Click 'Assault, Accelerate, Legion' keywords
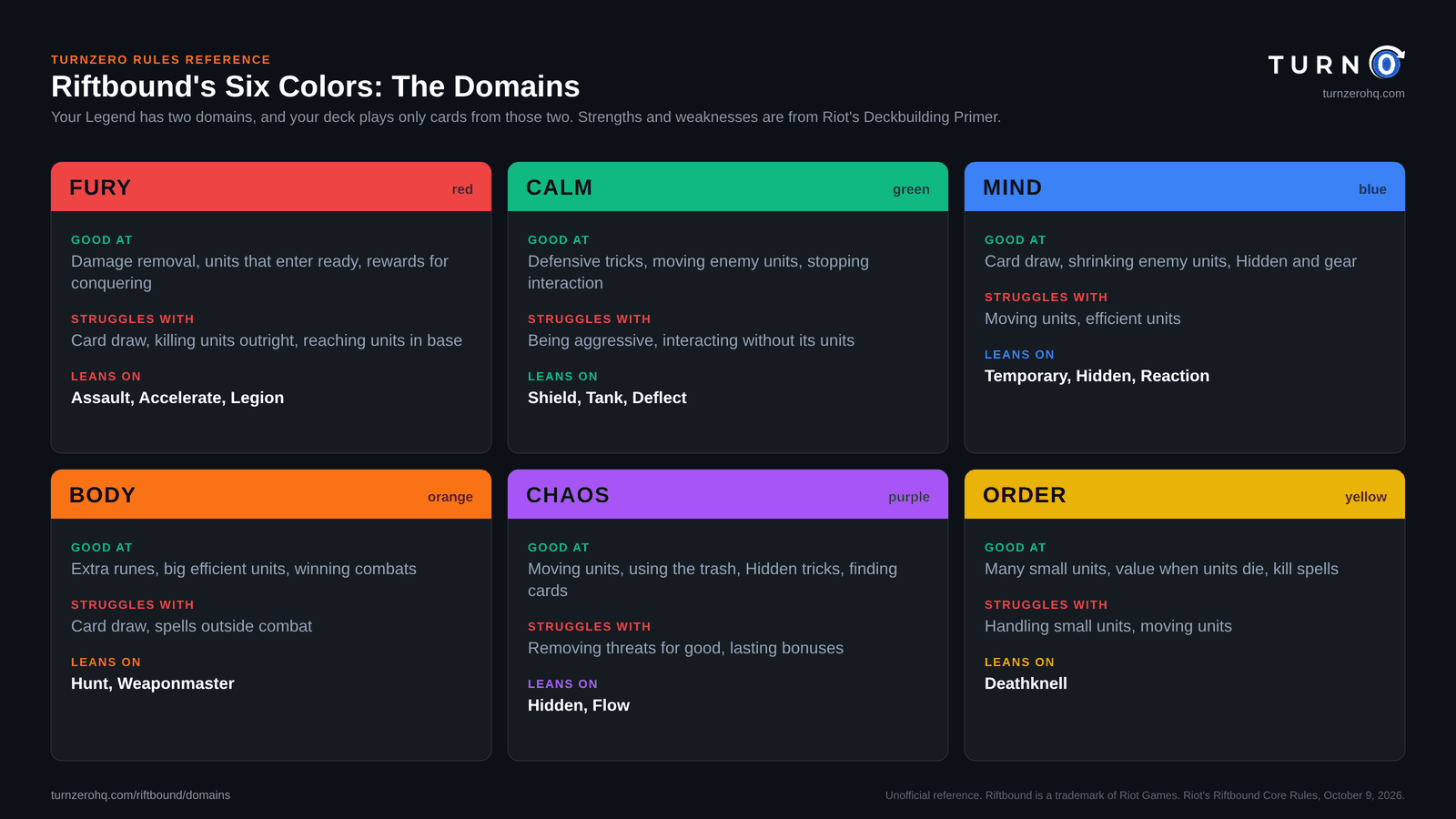The image size is (1456, 819). click(x=177, y=398)
